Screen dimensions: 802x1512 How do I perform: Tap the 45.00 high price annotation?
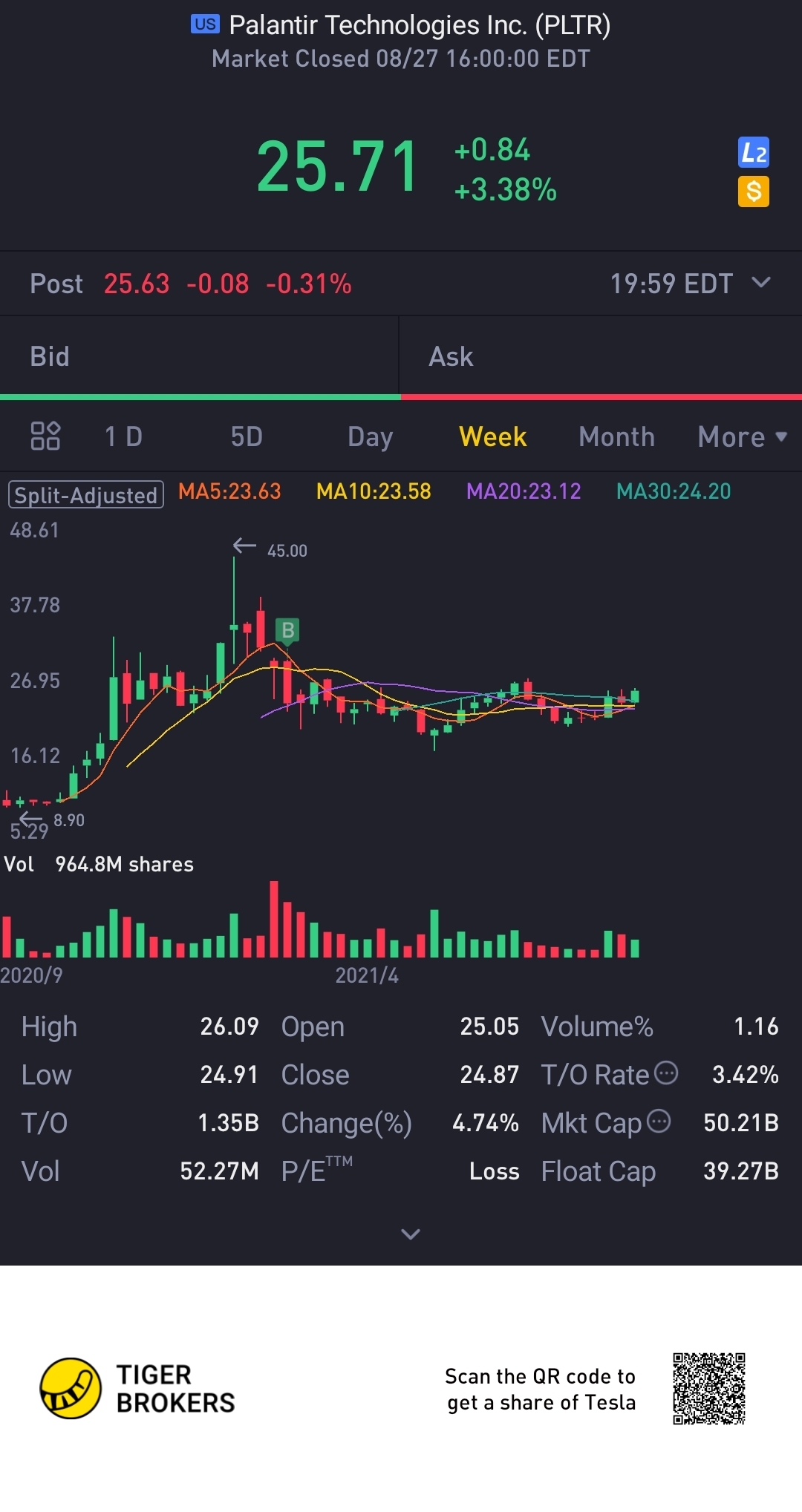click(x=287, y=551)
